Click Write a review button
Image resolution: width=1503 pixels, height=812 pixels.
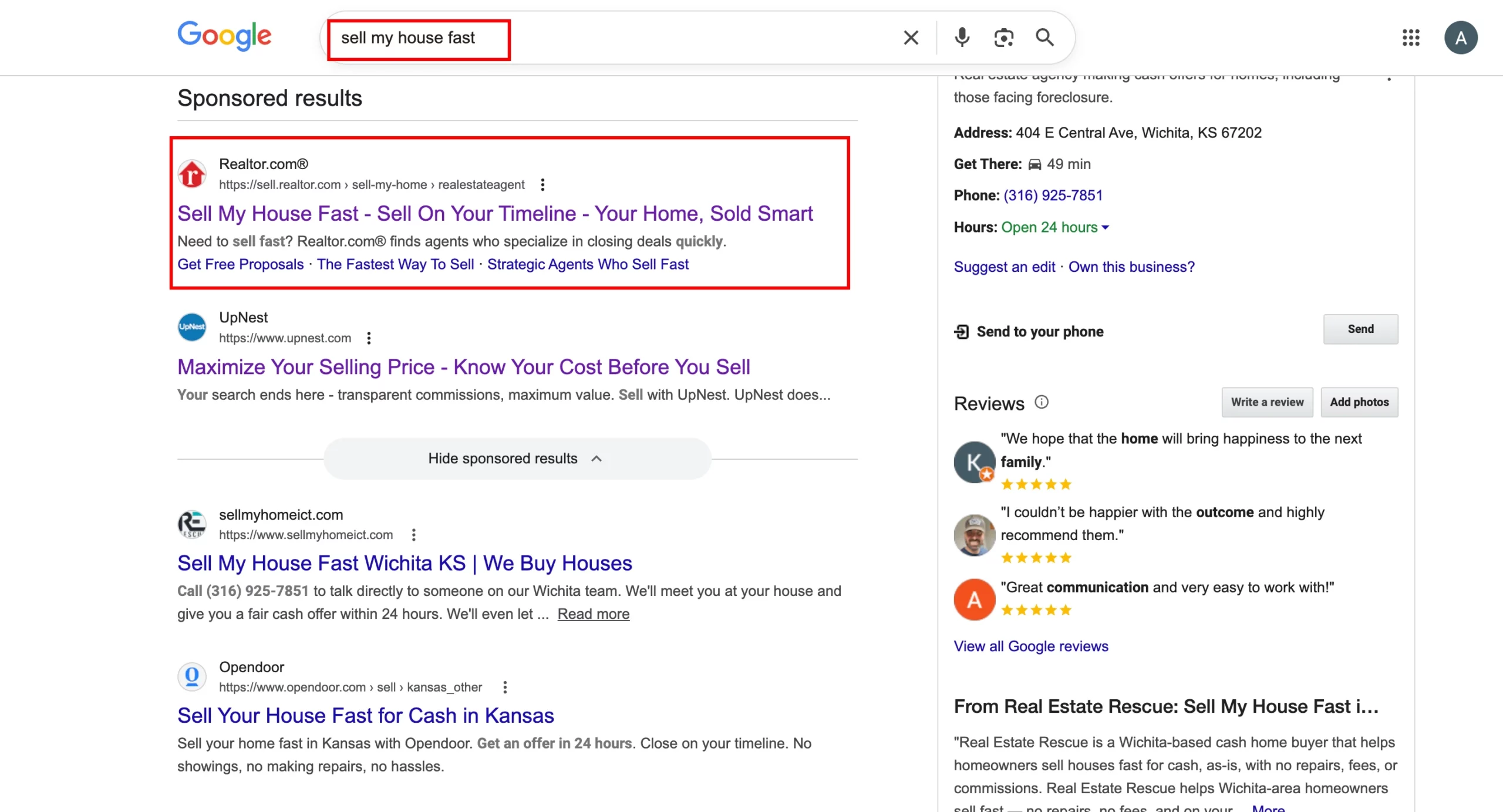(x=1267, y=402)
